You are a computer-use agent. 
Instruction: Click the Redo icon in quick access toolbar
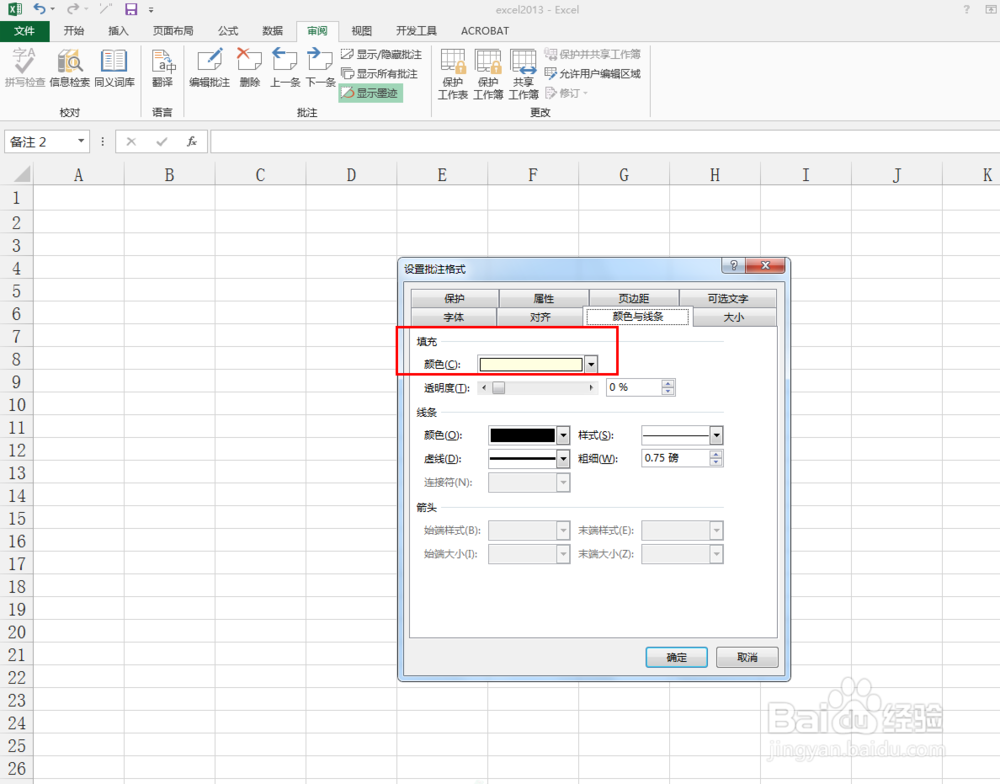click(73, 9)
